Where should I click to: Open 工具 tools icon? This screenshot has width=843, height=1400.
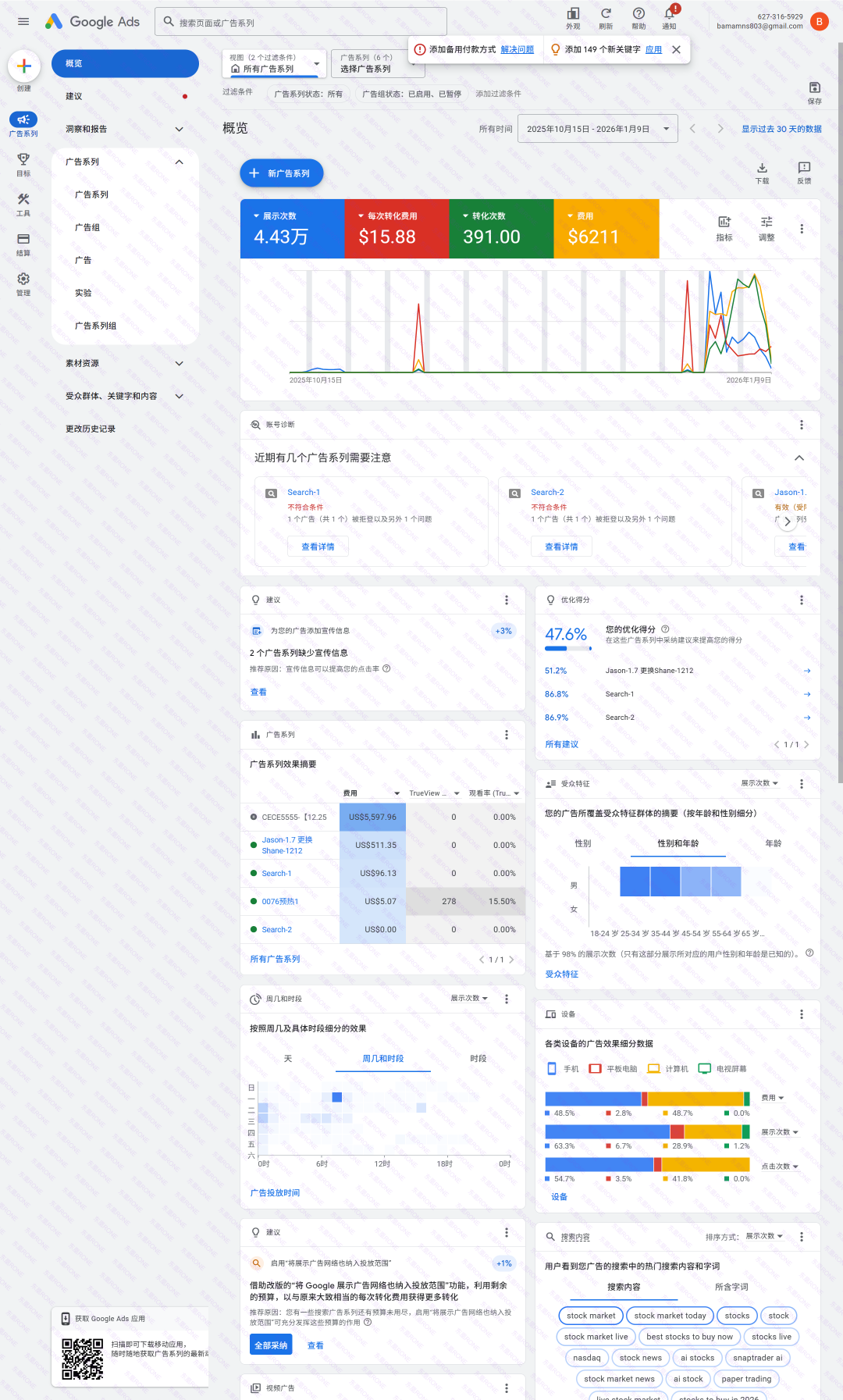(x=23, y=199)
